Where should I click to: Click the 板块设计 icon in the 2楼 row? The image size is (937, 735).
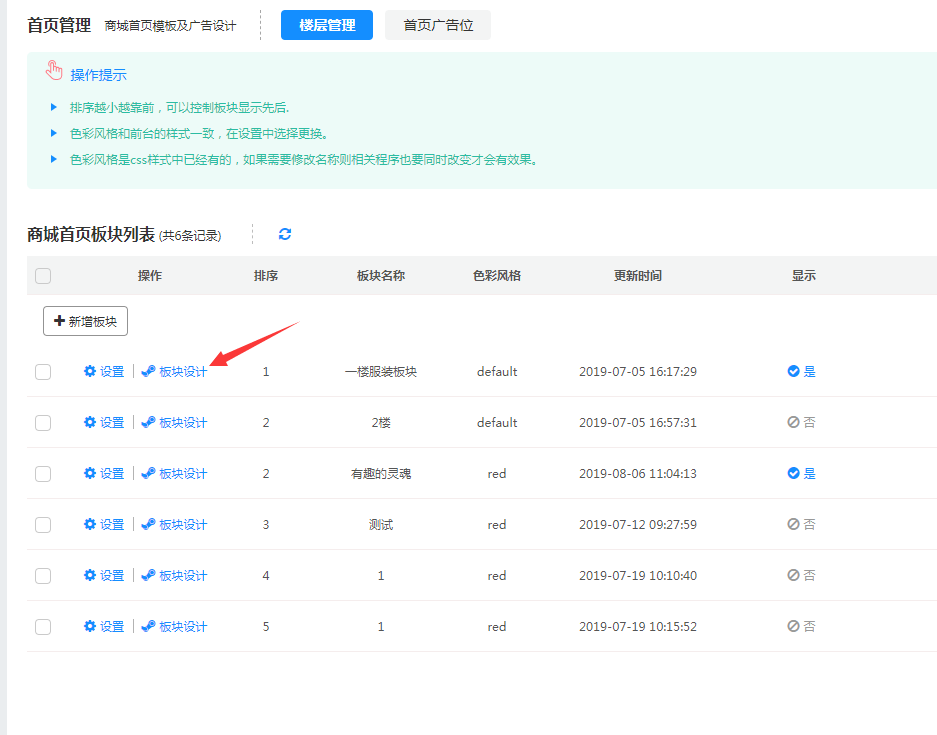tap(148, 422)
